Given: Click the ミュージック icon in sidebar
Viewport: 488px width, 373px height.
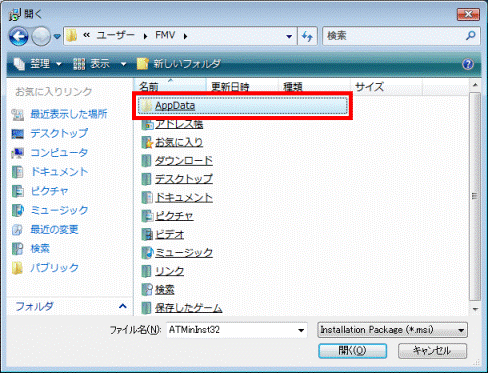Looking at the screenshot, I should tap(18, 210).
